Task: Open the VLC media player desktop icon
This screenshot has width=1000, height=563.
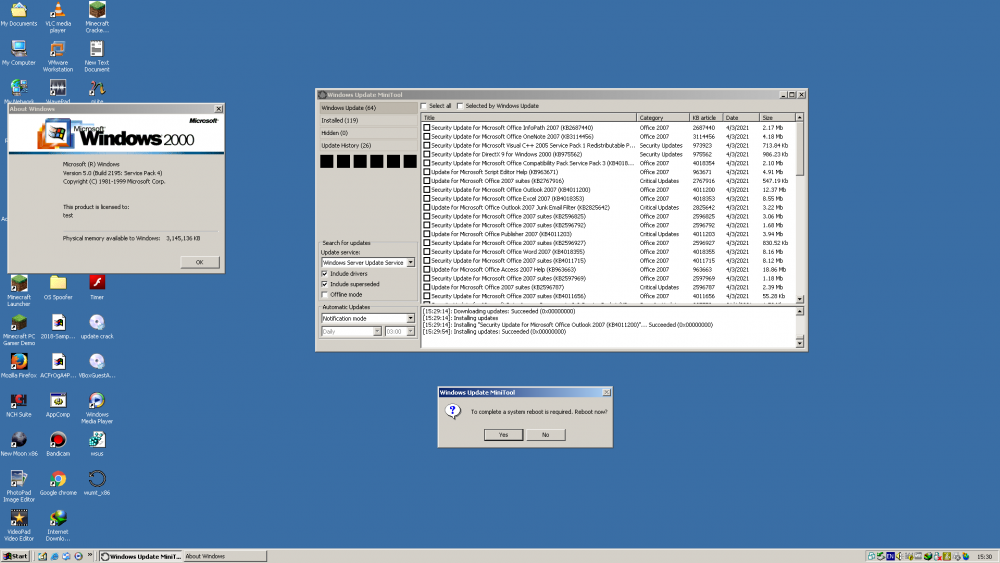Action: point(57,17)
